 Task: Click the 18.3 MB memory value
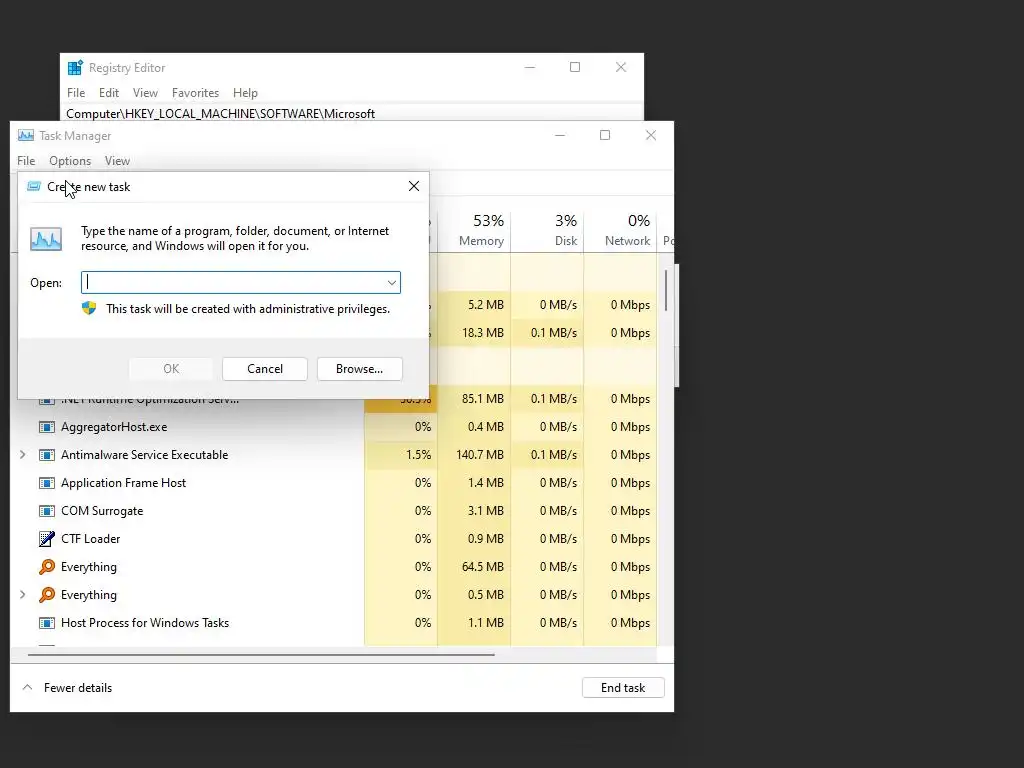[483, 333]
